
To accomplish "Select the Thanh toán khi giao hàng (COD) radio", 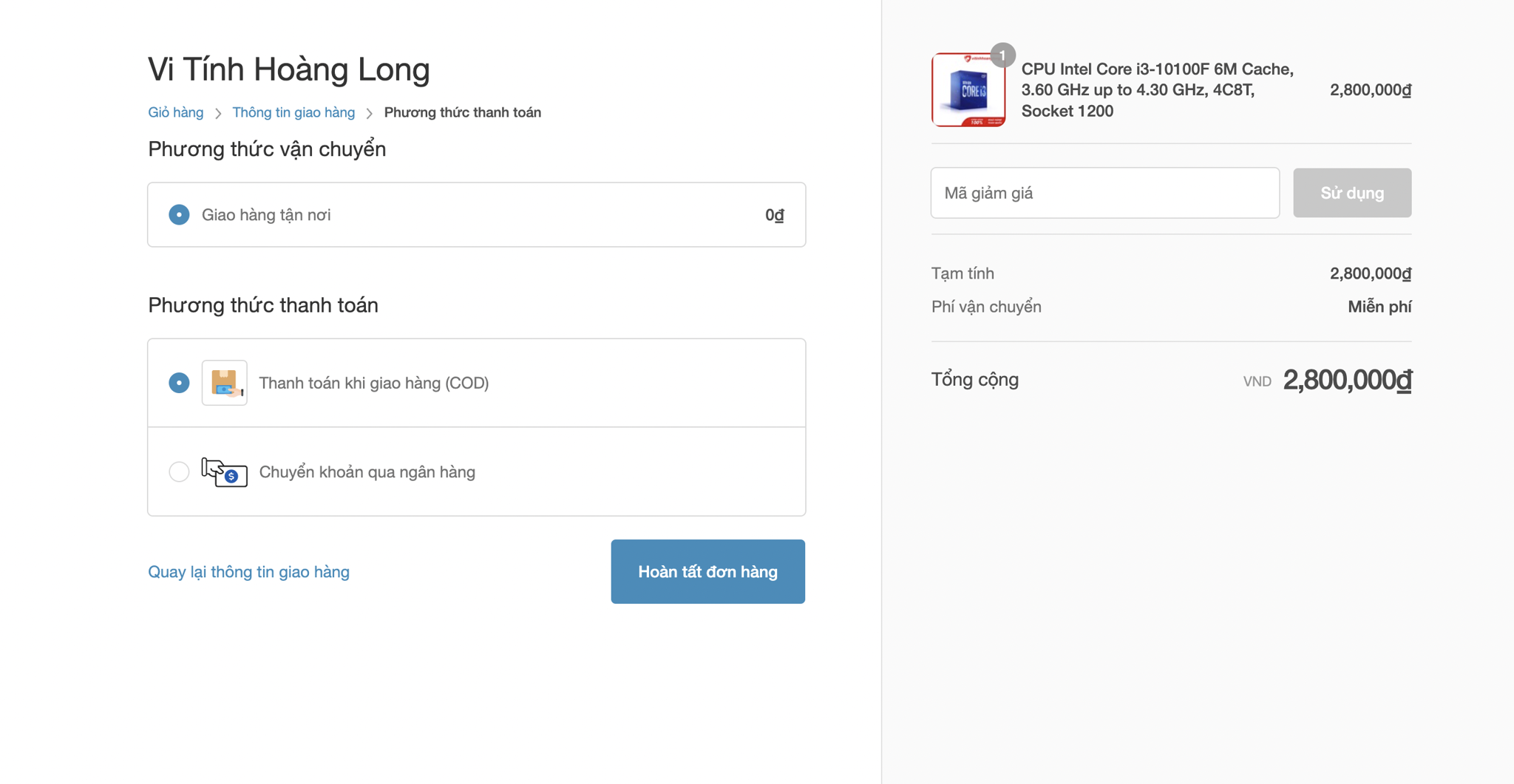I will point(179,383).
